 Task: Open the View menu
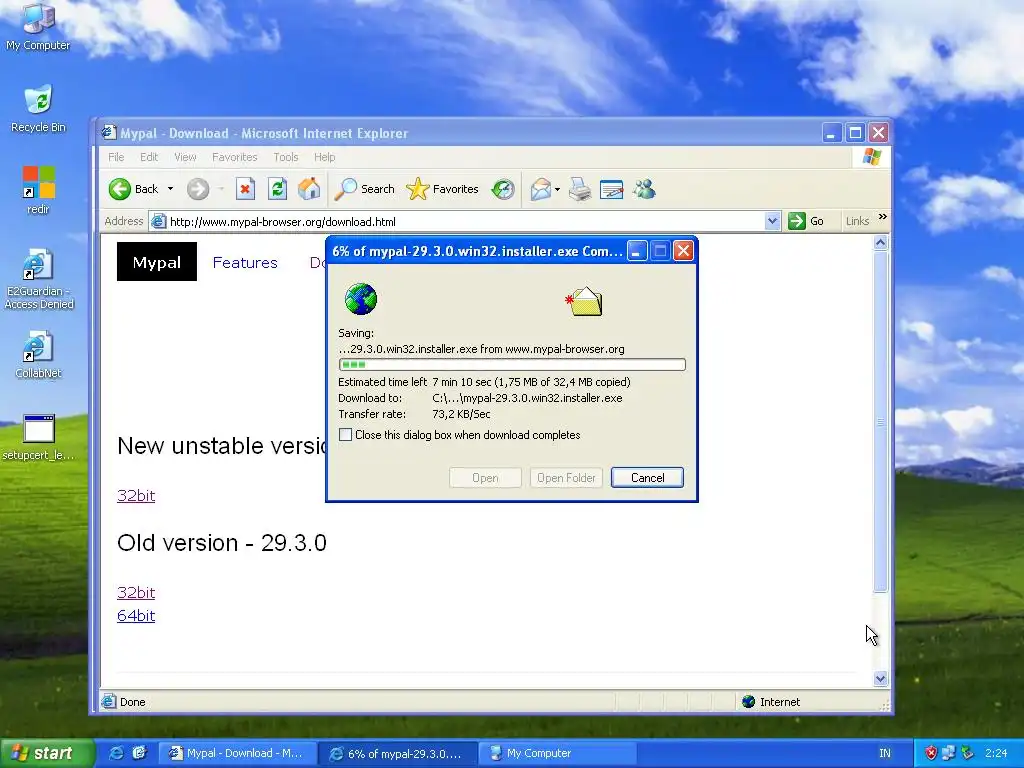point(185,157)
